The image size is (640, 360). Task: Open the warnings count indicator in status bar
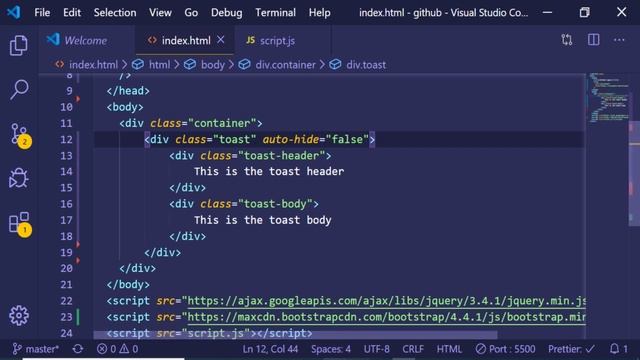[x=129, y=349]
